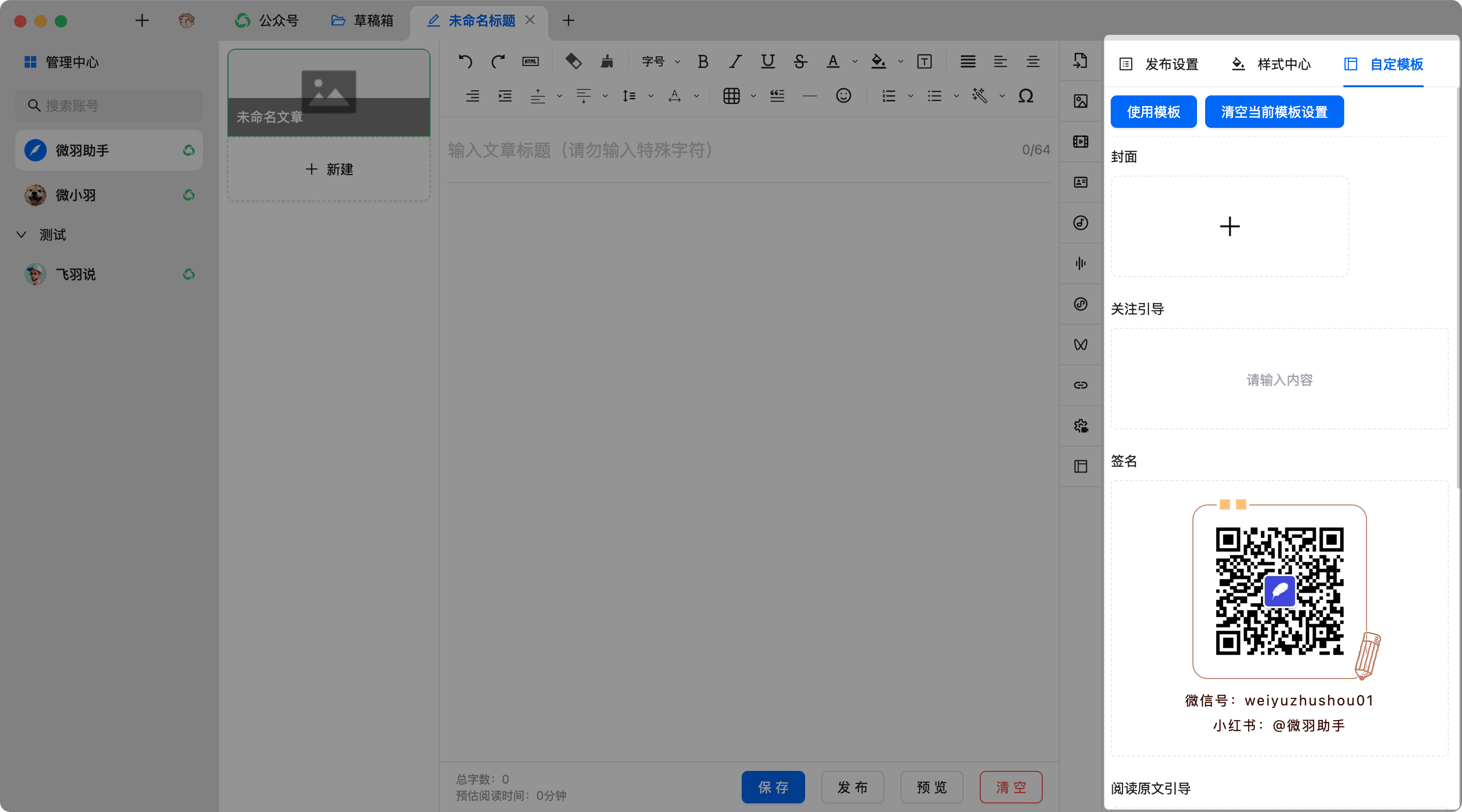The image size is (1462, 812).
Task: Click the 使用模板 button
Action: 1153,112
